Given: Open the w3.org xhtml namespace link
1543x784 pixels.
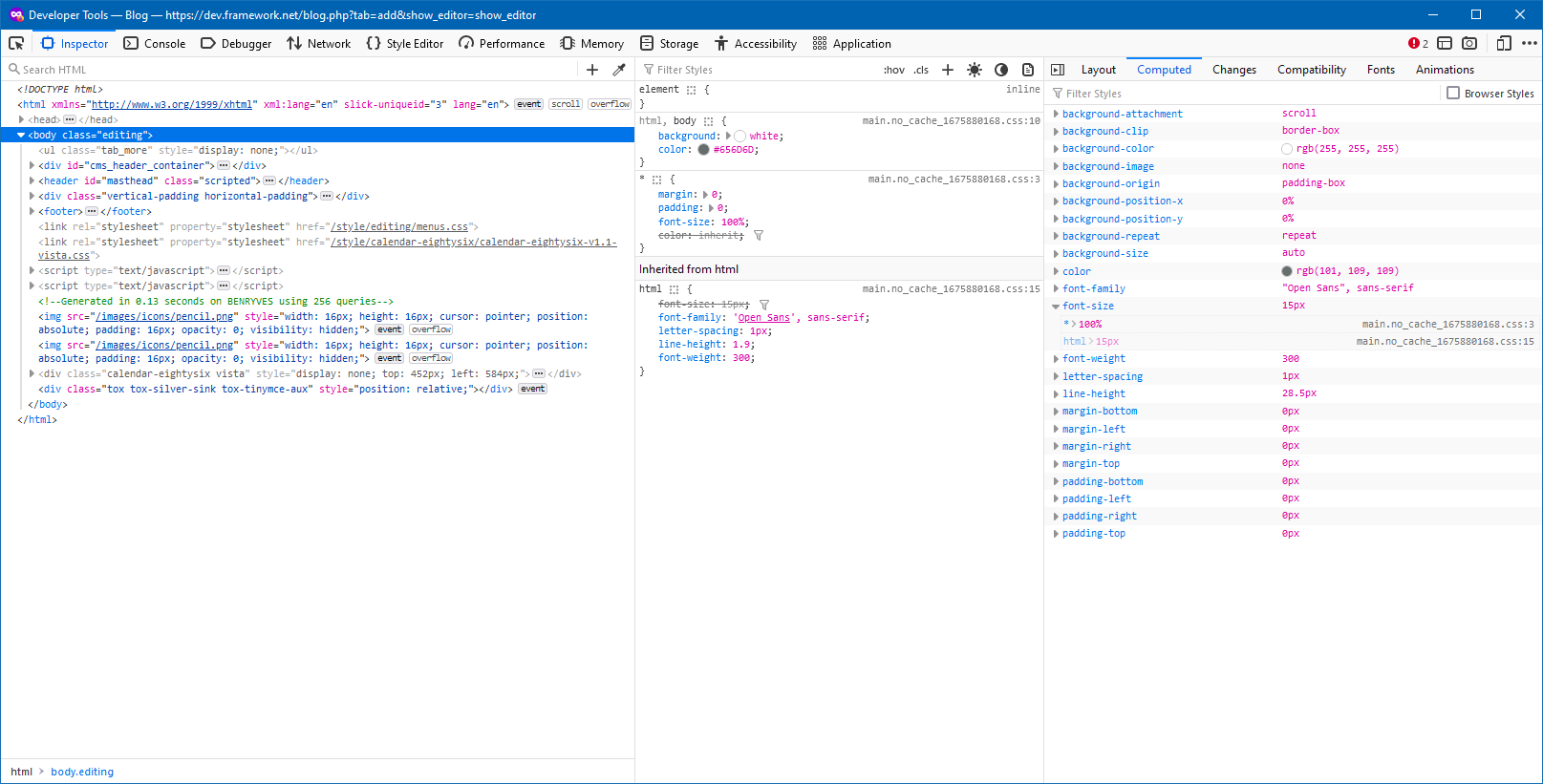Looking at the screenshot, I should [172, 105].
